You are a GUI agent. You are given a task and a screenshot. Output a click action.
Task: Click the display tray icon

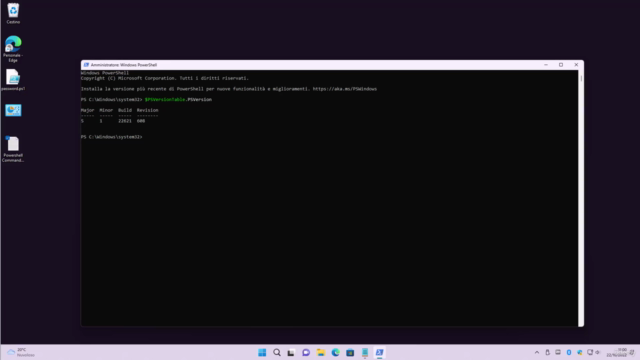pyautogui.click(x=558, y=352)
